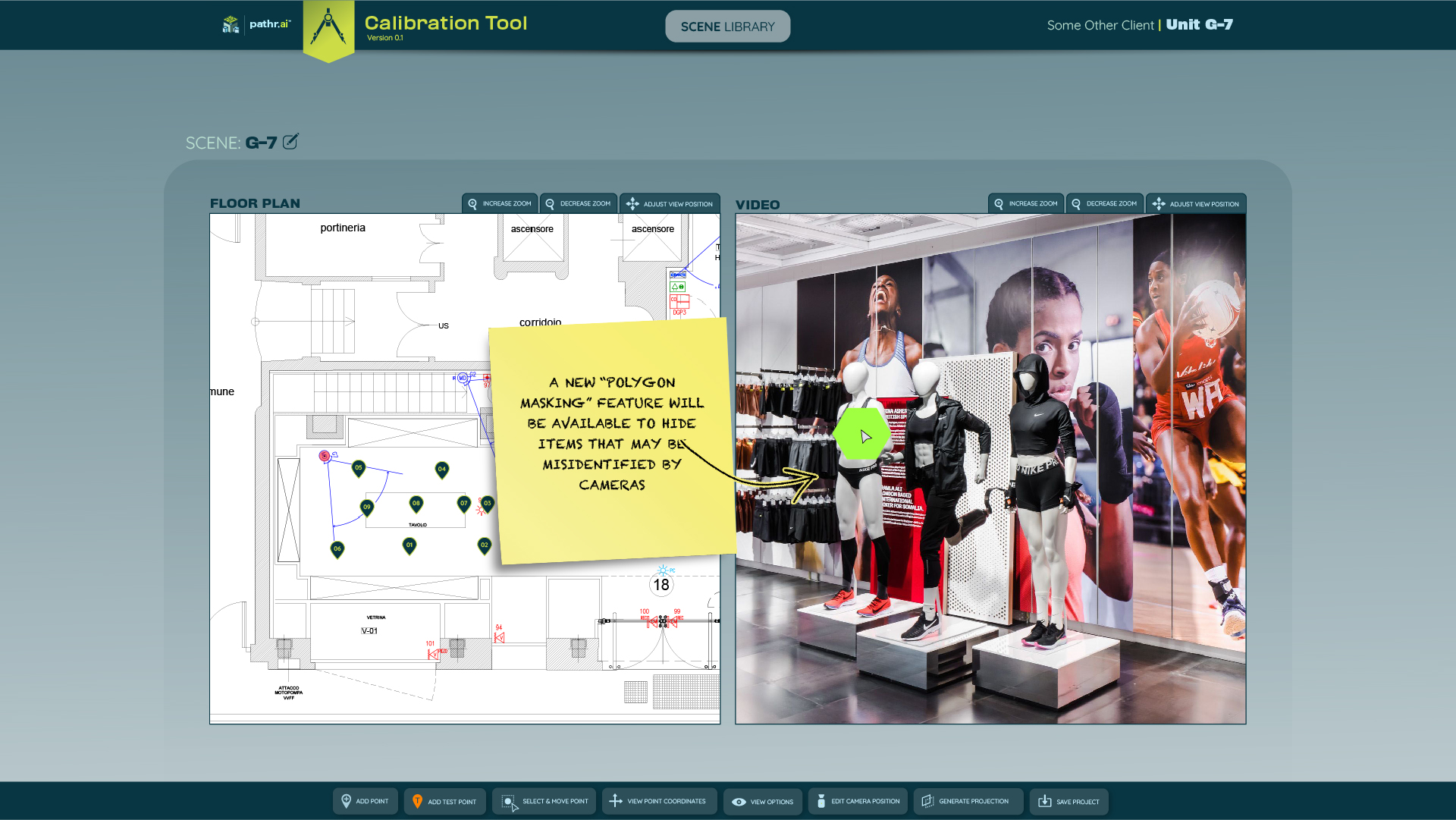Select point marker 02 on the floor plan
The image size is (1456, 820).
point(485,545)
